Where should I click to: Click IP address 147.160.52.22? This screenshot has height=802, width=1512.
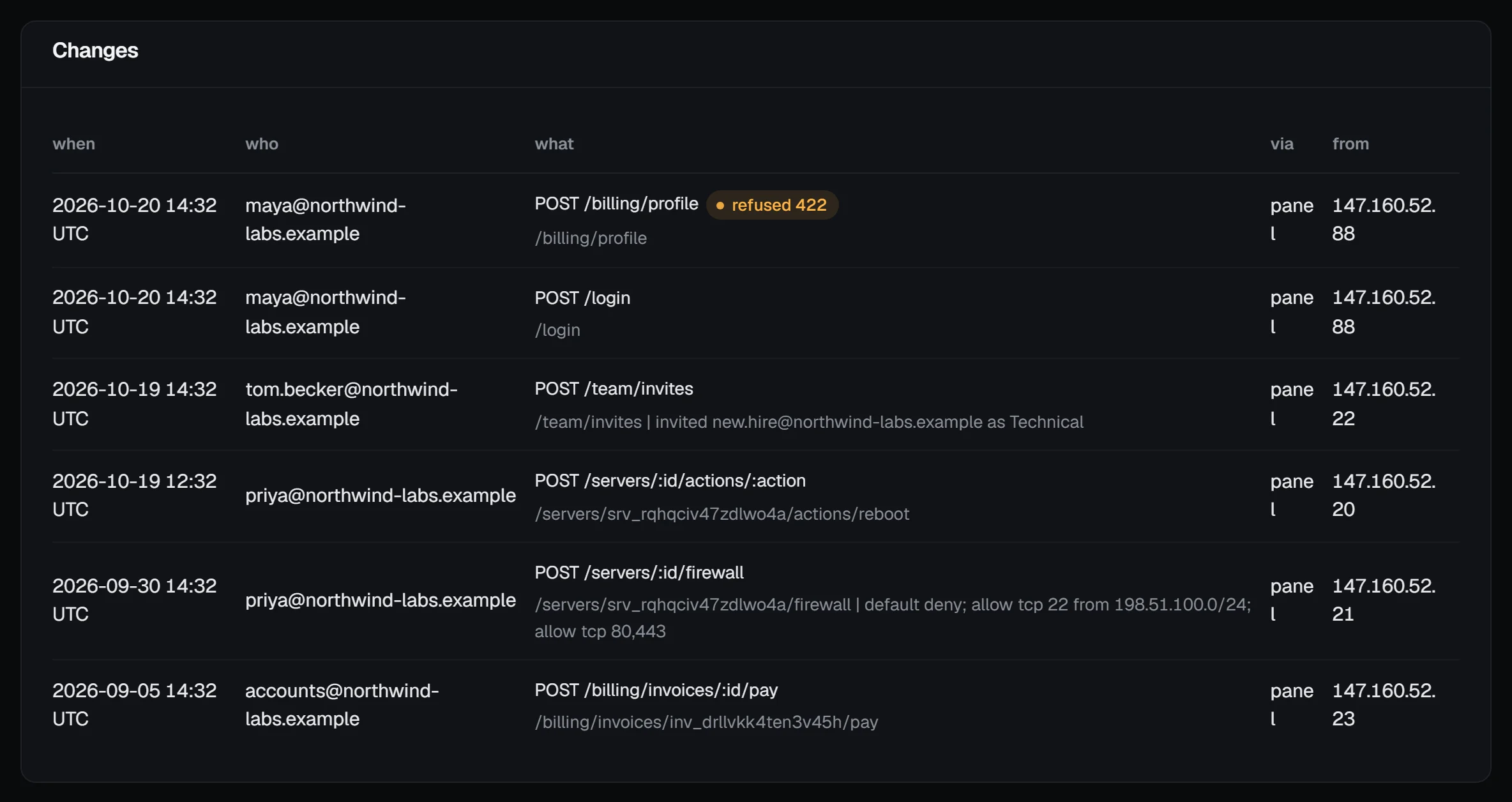click(x=1384, y=404)
